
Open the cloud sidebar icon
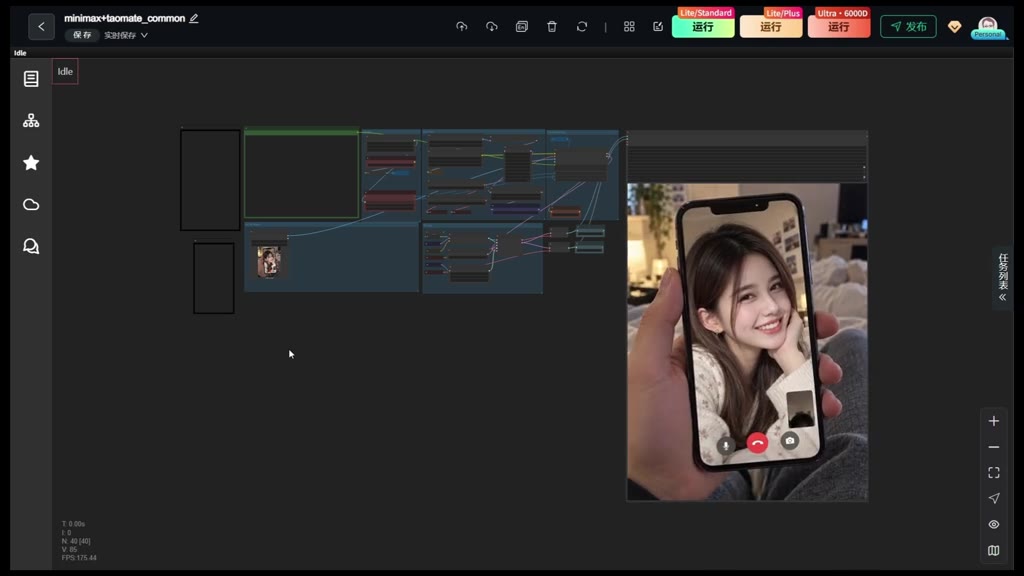tap(31, 204)
